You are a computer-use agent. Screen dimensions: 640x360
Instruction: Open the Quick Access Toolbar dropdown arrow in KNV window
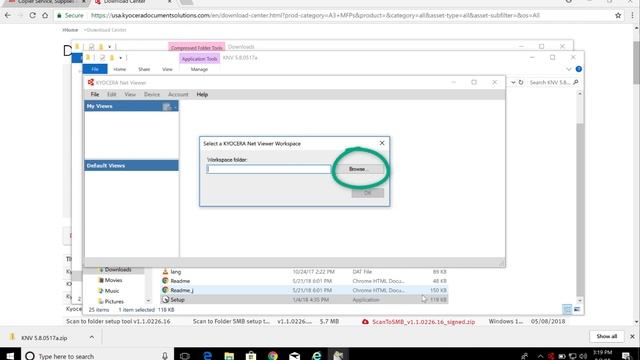pyautogui.click(x=120, y=58)
